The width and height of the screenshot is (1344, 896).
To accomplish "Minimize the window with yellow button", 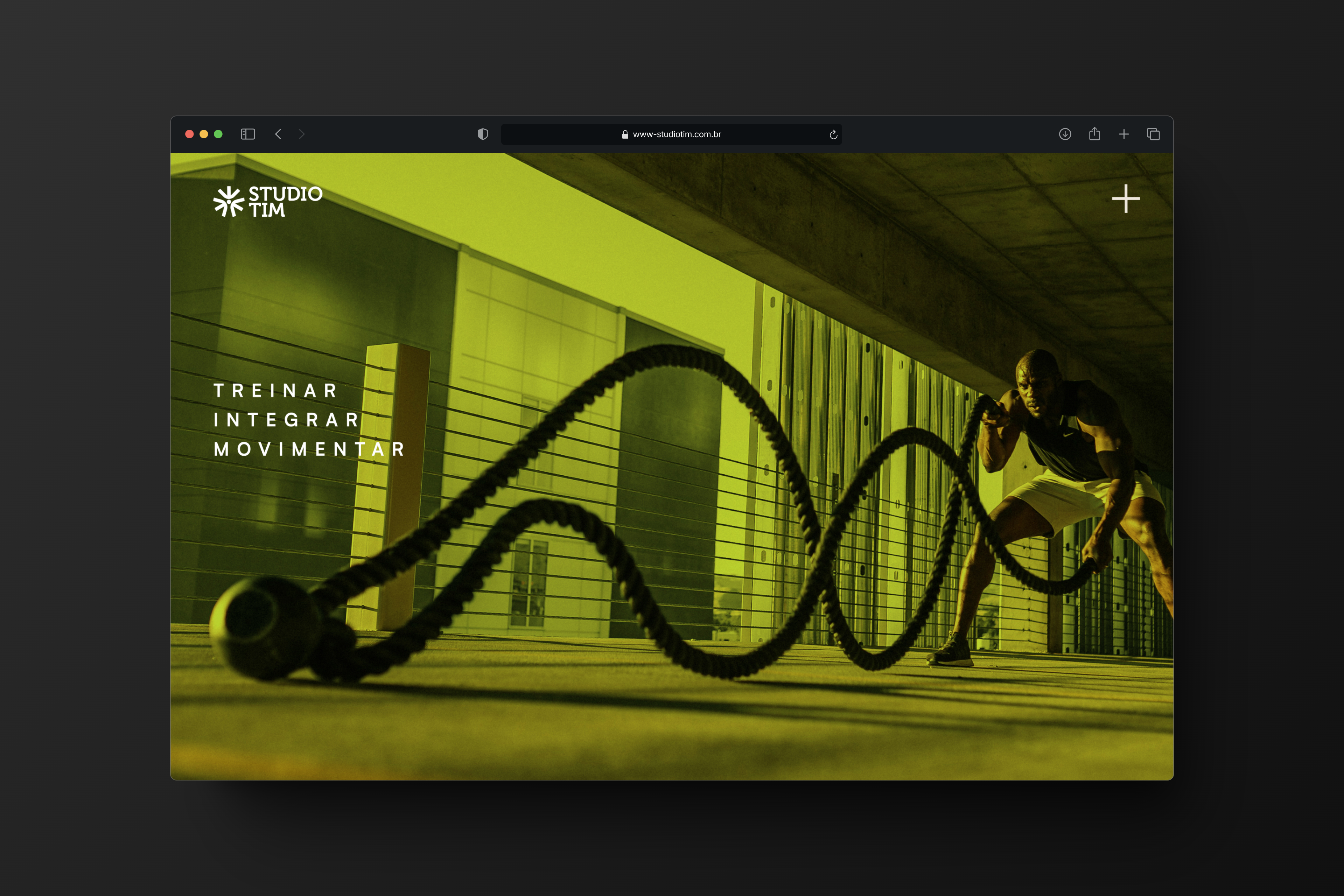I will [x=204, y=134].
